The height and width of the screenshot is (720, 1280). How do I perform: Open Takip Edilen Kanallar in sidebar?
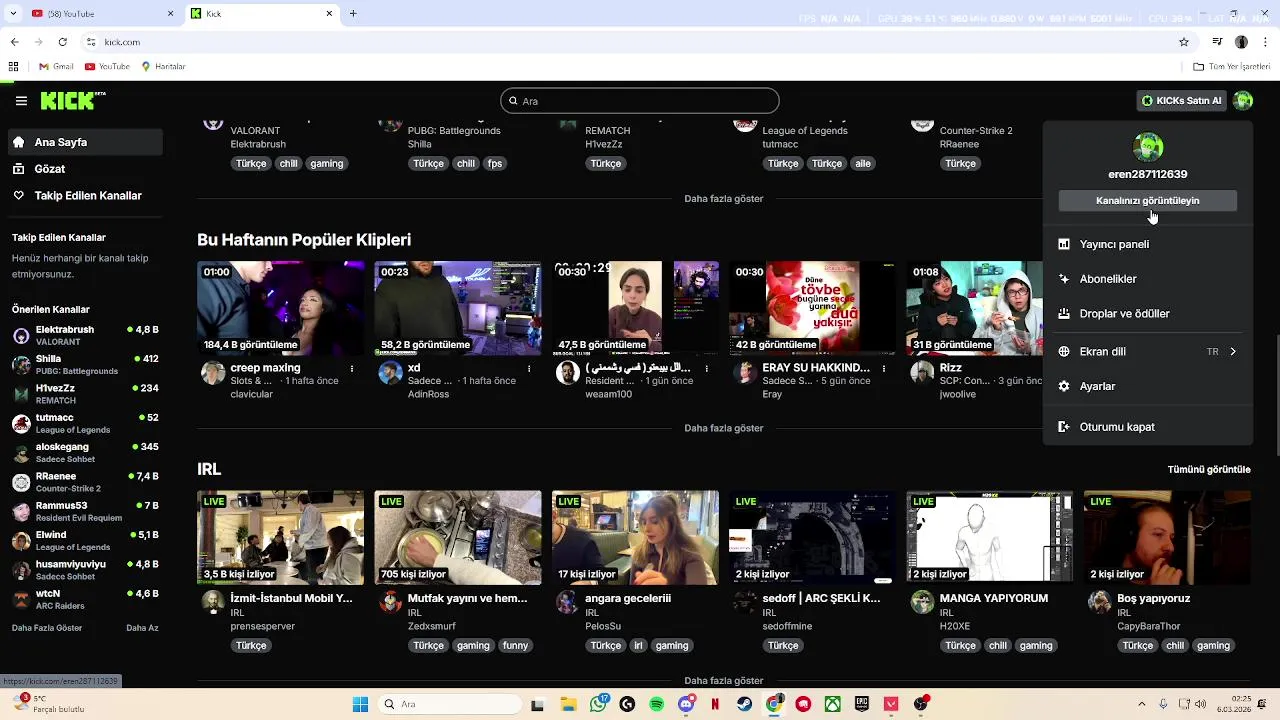[x=84, y=196]
